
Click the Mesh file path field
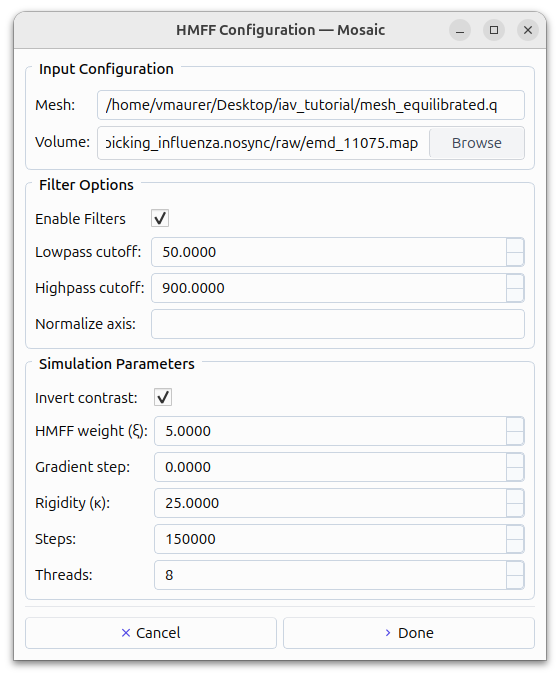click(310, 105)
